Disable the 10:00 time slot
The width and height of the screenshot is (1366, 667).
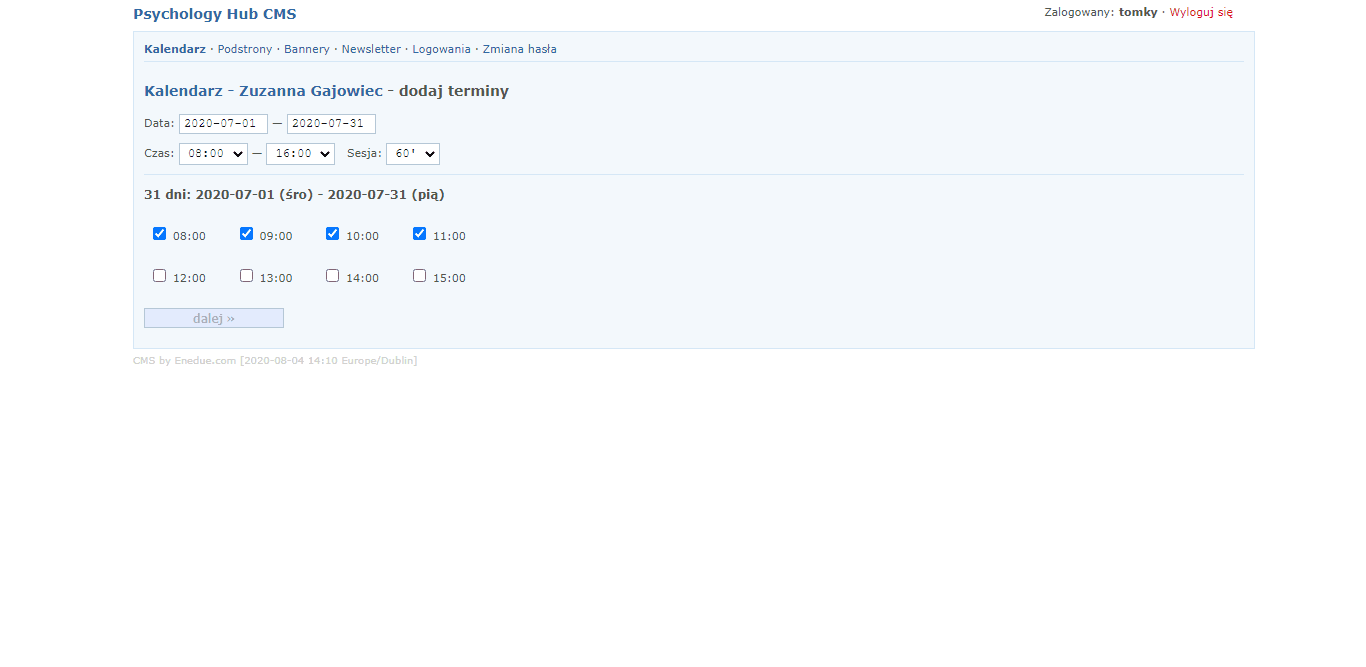333,234
